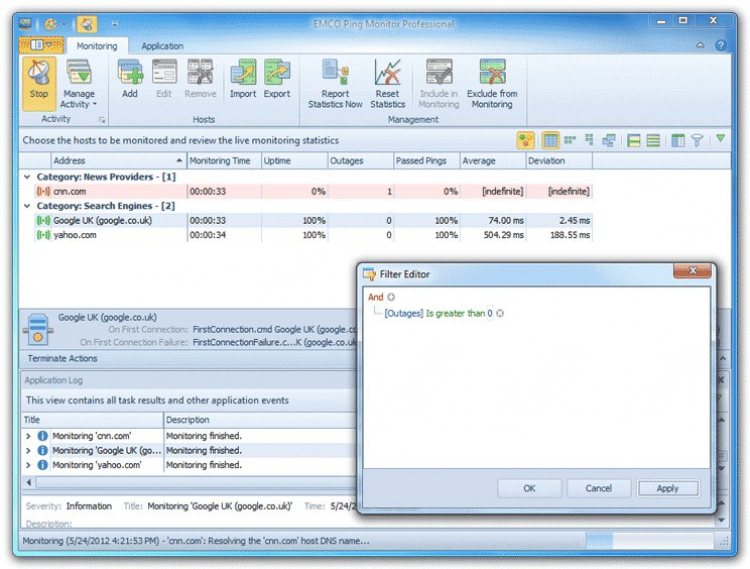The height and width of the screenshot is (569, 750).
Task: Switch to the Application ribbon tab
Action: tap(162, 46)
